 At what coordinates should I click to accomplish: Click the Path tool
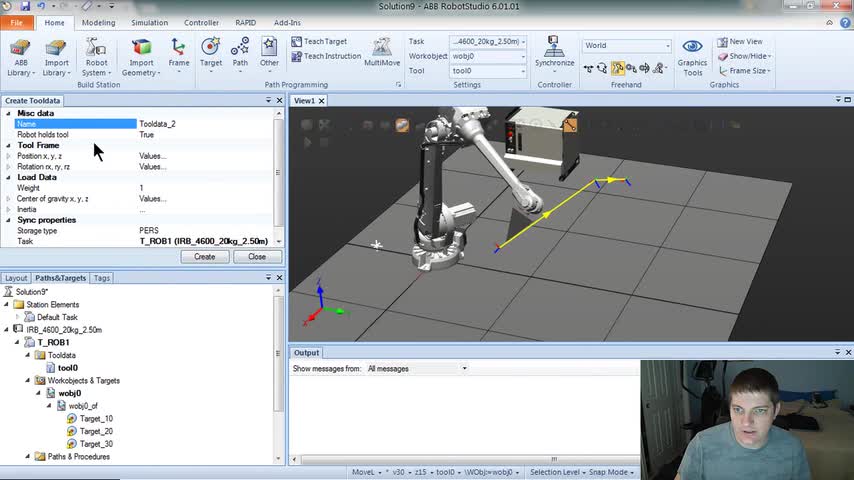click(240, 56)
